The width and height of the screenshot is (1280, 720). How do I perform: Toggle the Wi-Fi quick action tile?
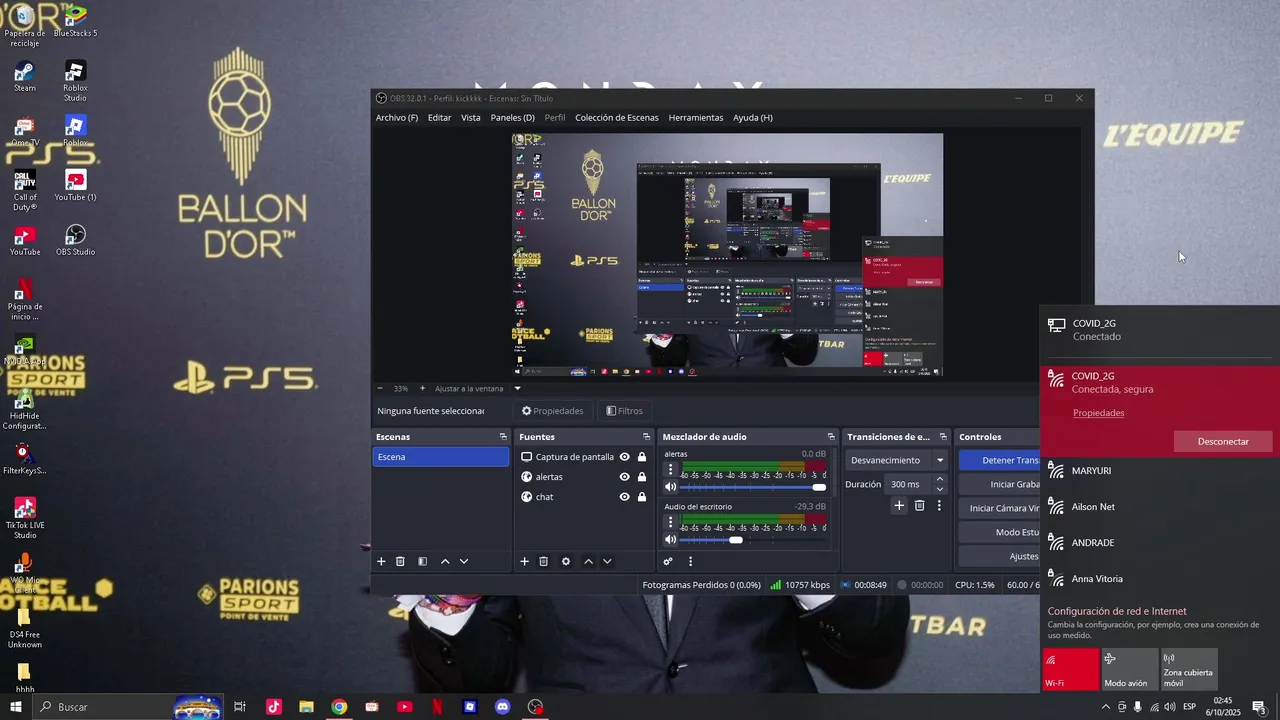[1070, 669]
